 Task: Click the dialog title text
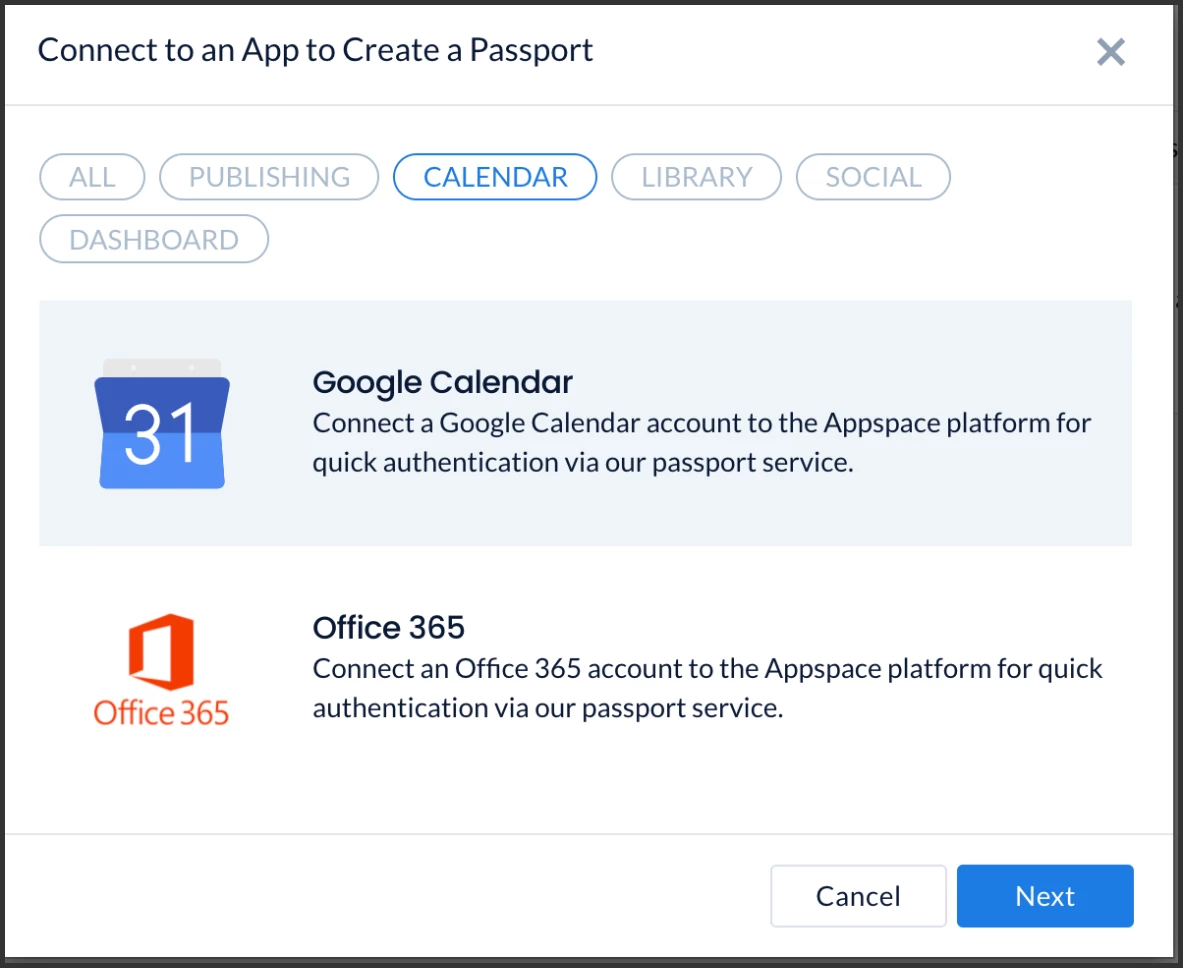(x=315, y=51)
